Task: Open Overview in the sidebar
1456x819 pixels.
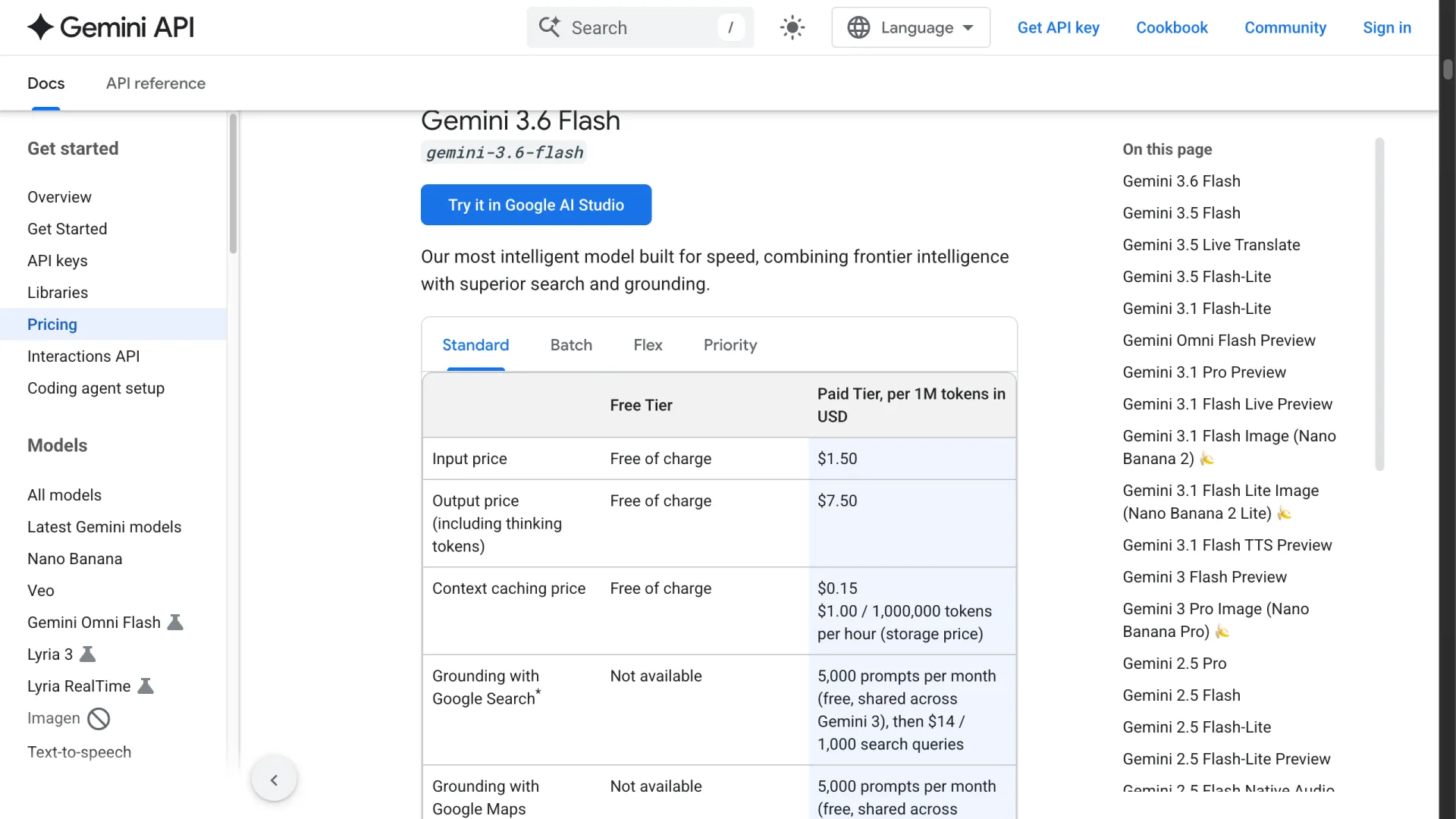Action: [x=59, y=197]
